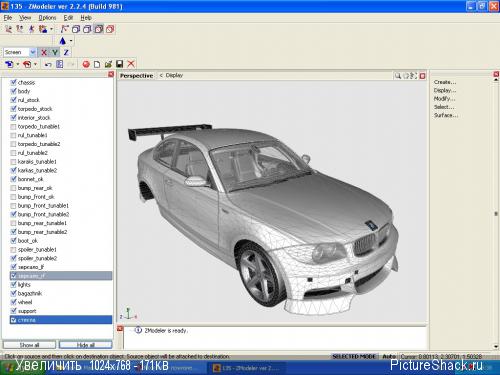
Task: Click the red X delete icon
Action: click(131, 64)
